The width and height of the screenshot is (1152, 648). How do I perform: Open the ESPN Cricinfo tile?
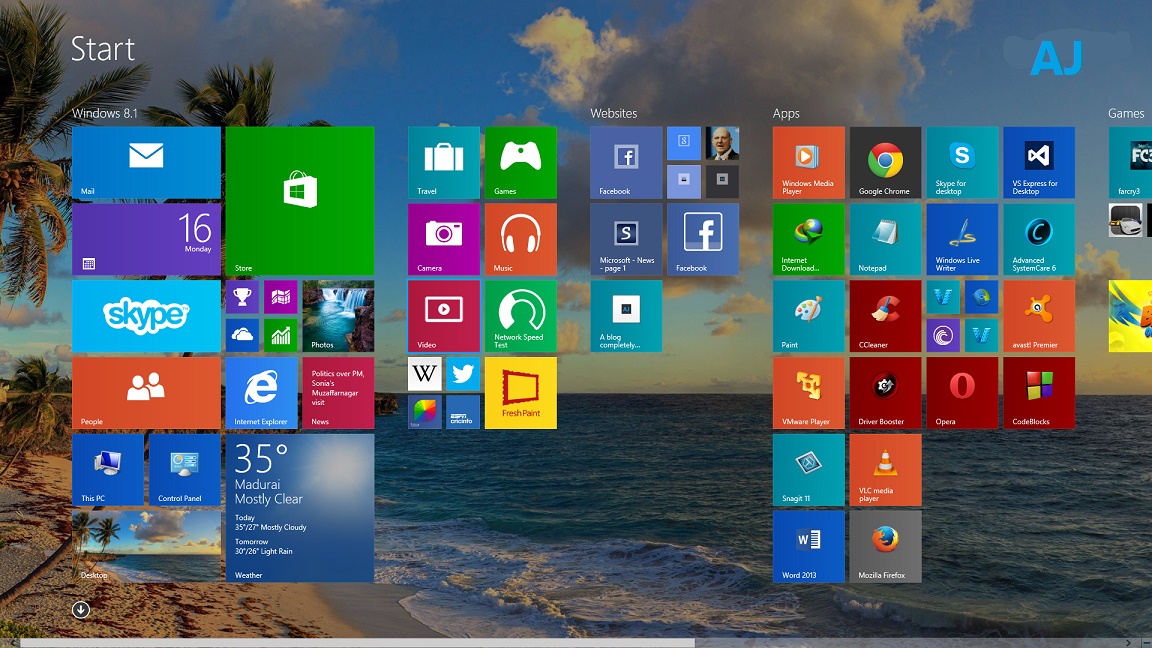click(x=463, y=412)
